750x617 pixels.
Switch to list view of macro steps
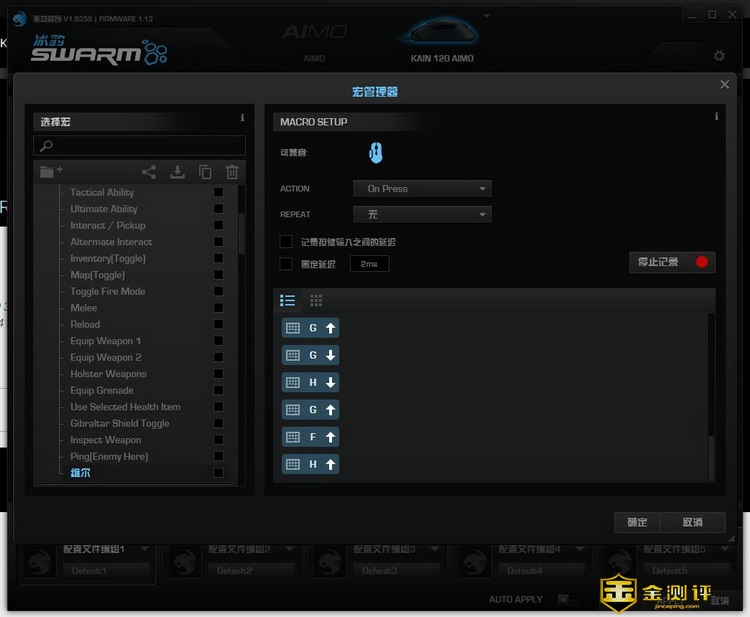(288, 300)
